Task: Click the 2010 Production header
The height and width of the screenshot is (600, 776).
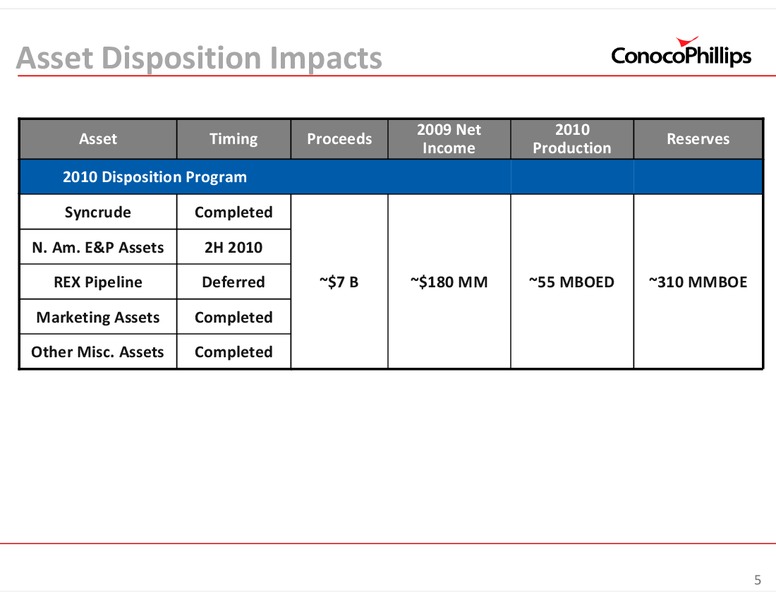Action: 572,139
